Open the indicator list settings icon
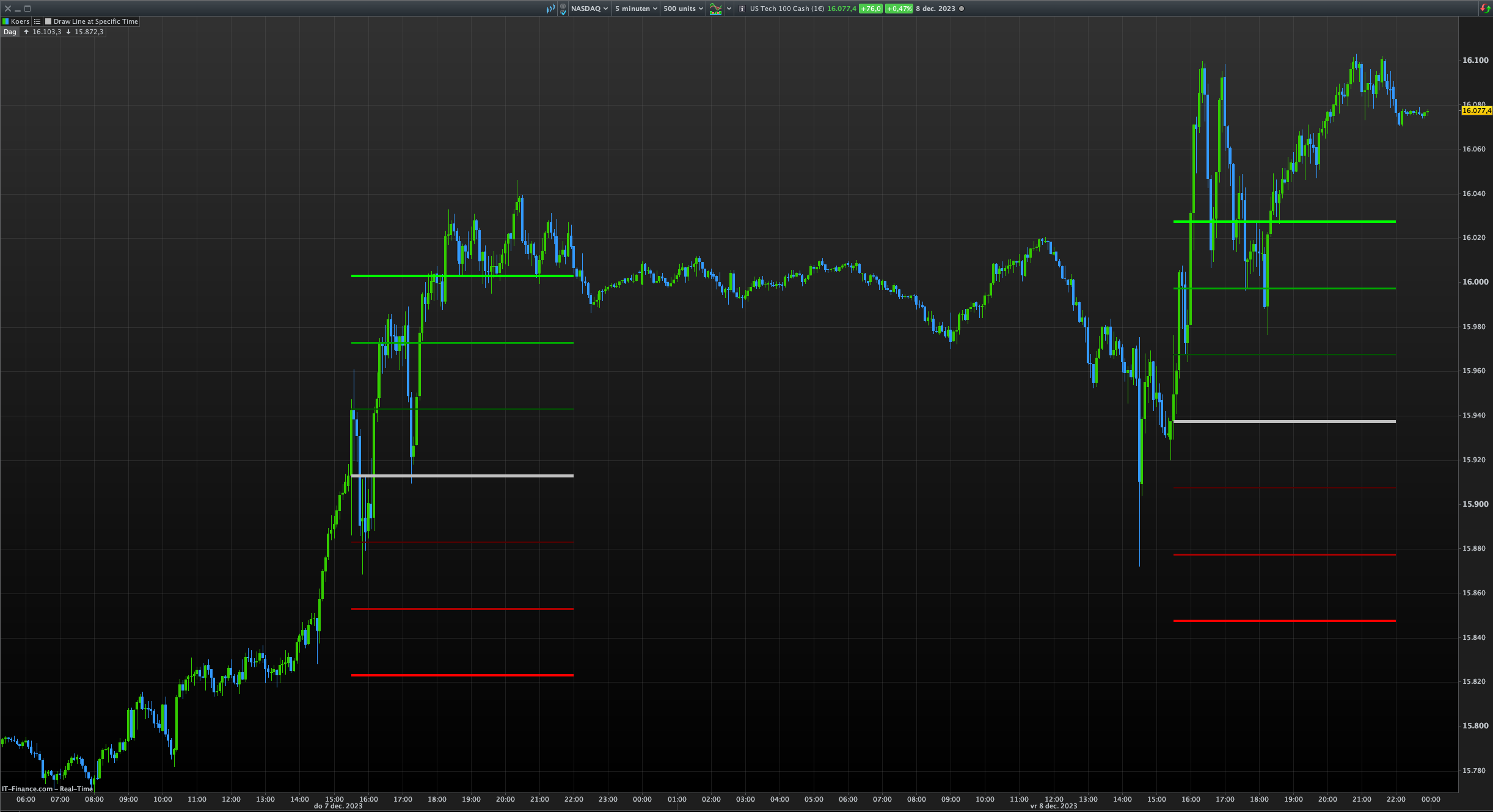 pyautogui.click(x=37, y=21)
